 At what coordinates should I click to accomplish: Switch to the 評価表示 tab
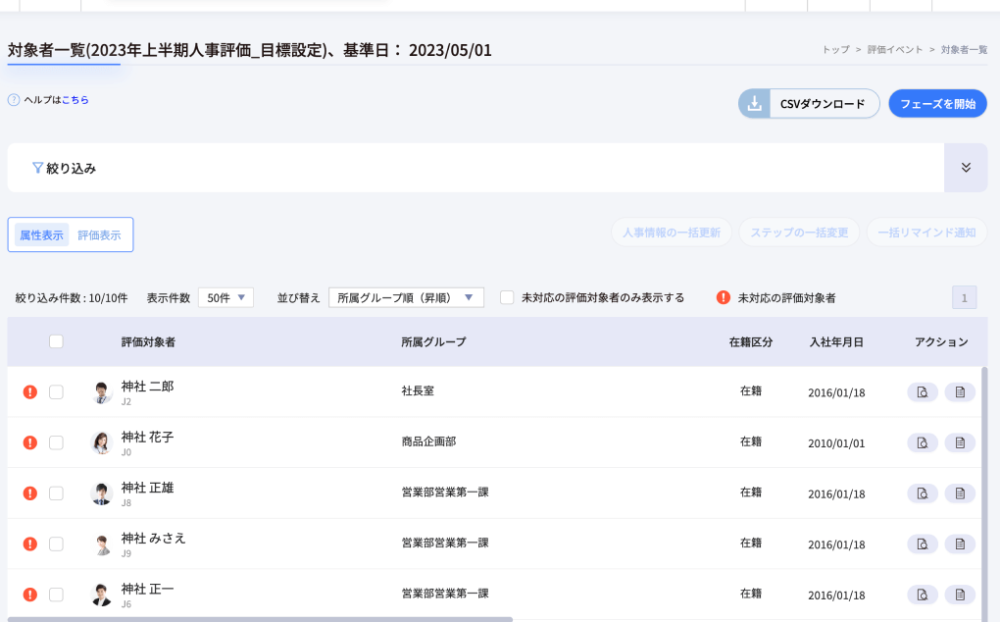(x=99, y=235)
